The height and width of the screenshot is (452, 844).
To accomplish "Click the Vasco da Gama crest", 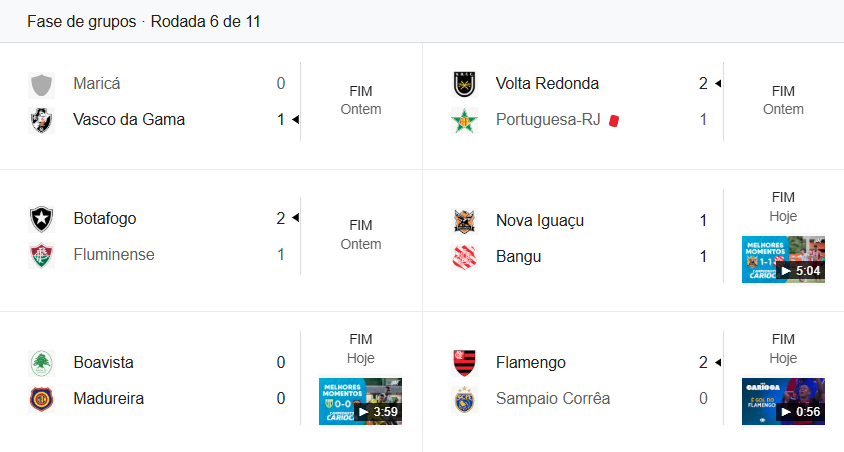I will (x=41, y=120).
